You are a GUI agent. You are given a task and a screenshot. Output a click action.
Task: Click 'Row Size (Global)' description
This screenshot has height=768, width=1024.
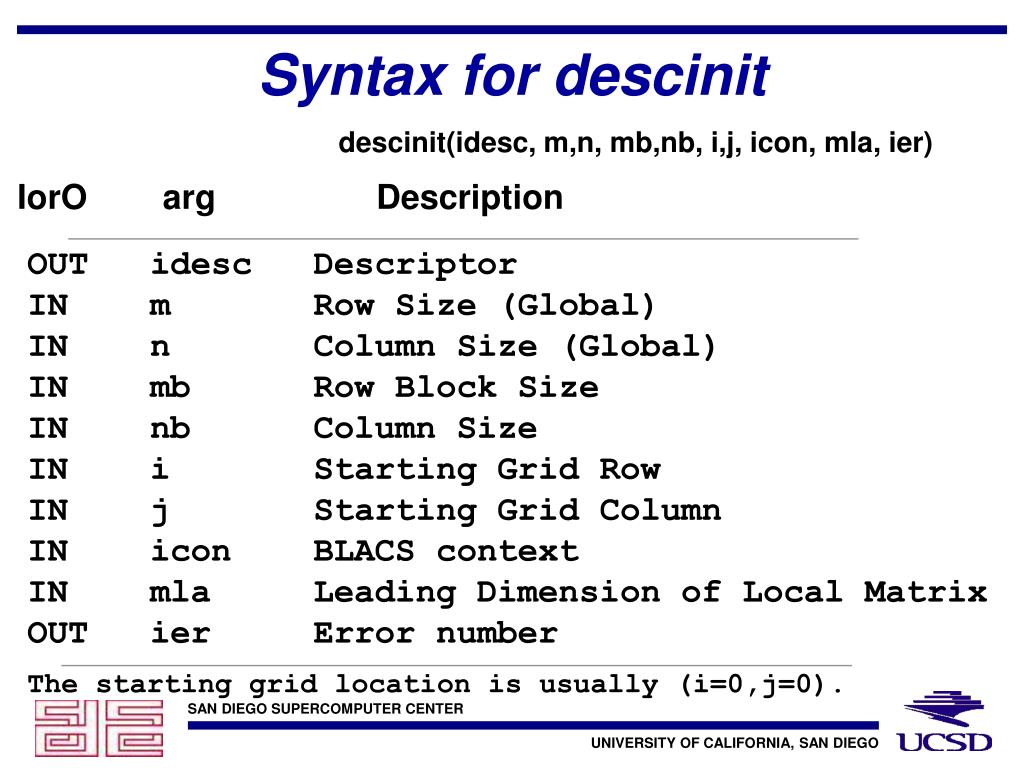coord(484,306)
